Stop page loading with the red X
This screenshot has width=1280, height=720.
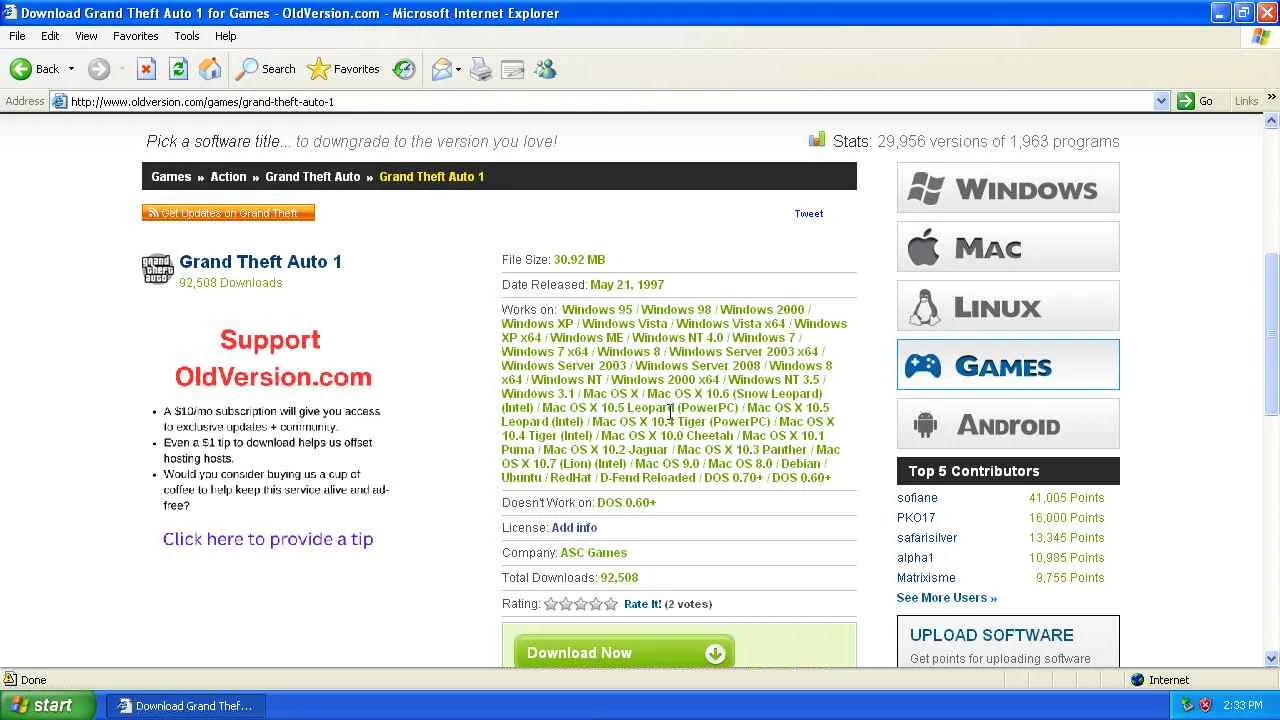(x=146, y=69)
